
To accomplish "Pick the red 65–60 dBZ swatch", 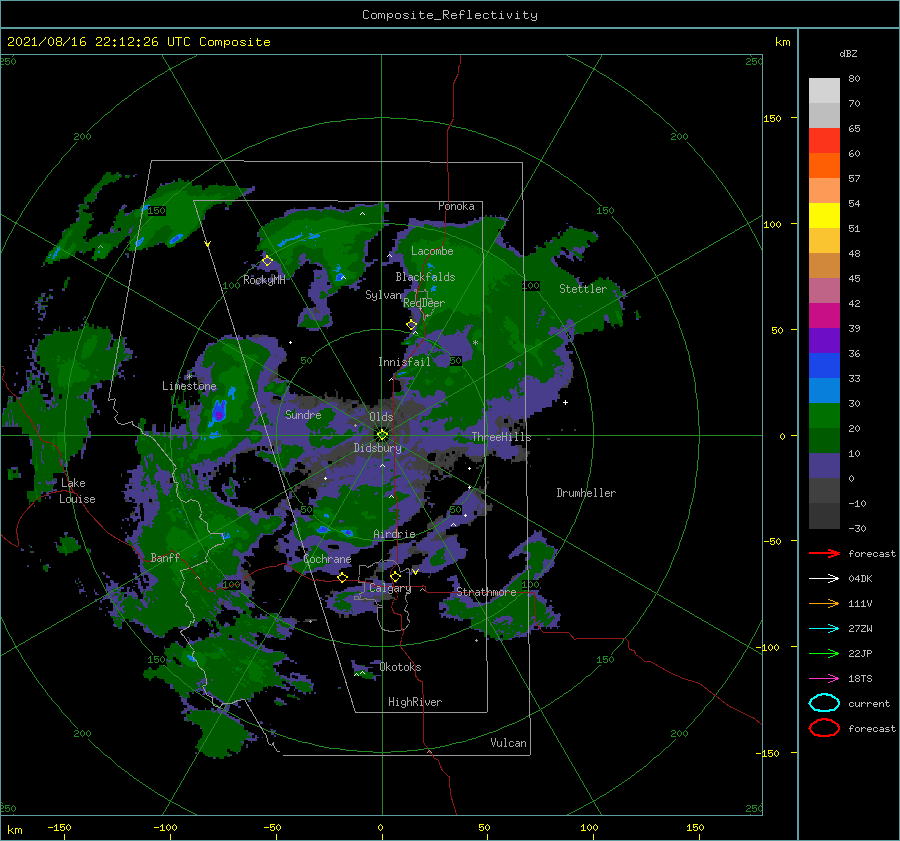I will tap(824, 141).
